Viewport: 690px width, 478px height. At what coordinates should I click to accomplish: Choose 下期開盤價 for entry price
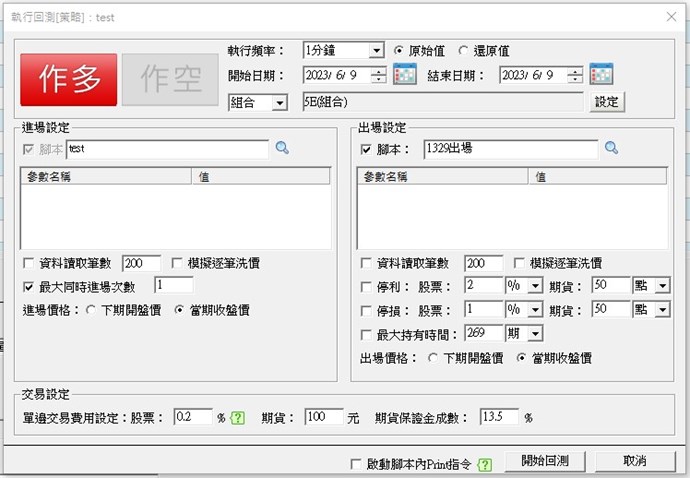91,310
